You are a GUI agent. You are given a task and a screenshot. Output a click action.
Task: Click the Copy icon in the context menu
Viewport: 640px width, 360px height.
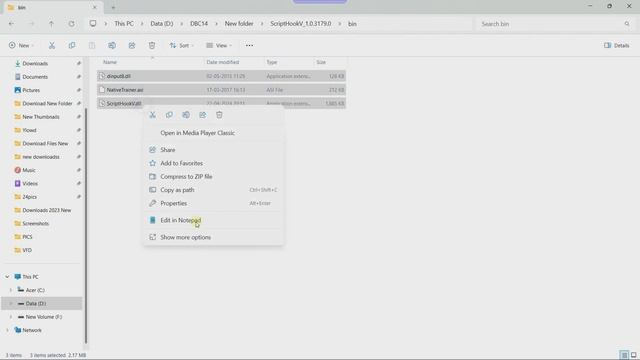tap(169, 115)
